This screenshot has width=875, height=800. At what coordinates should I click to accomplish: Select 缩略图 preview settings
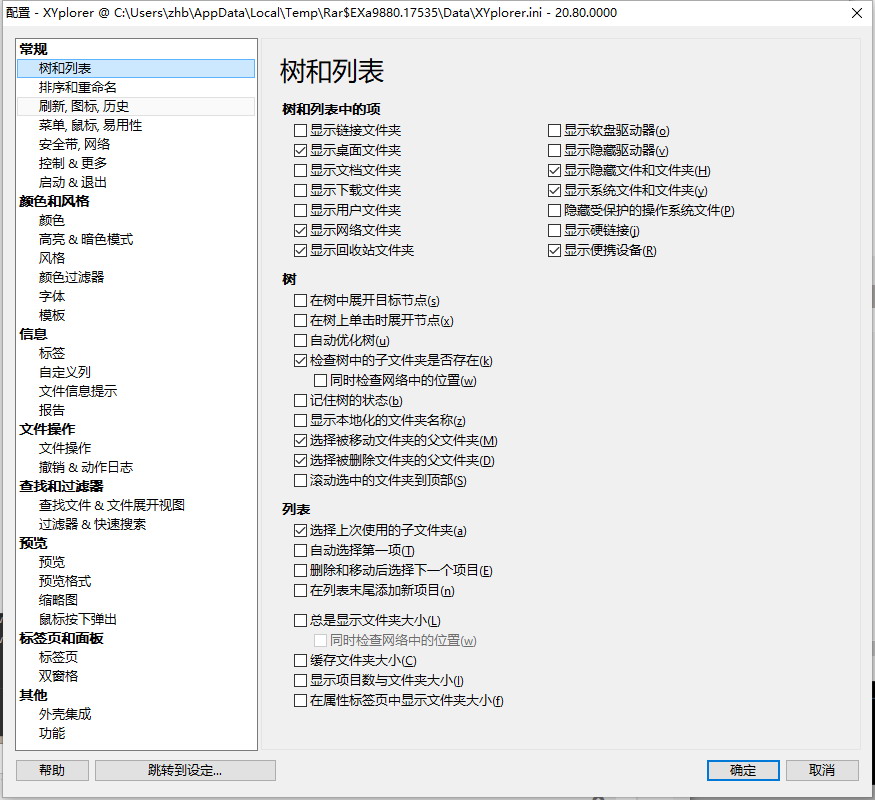pos(58,600)
